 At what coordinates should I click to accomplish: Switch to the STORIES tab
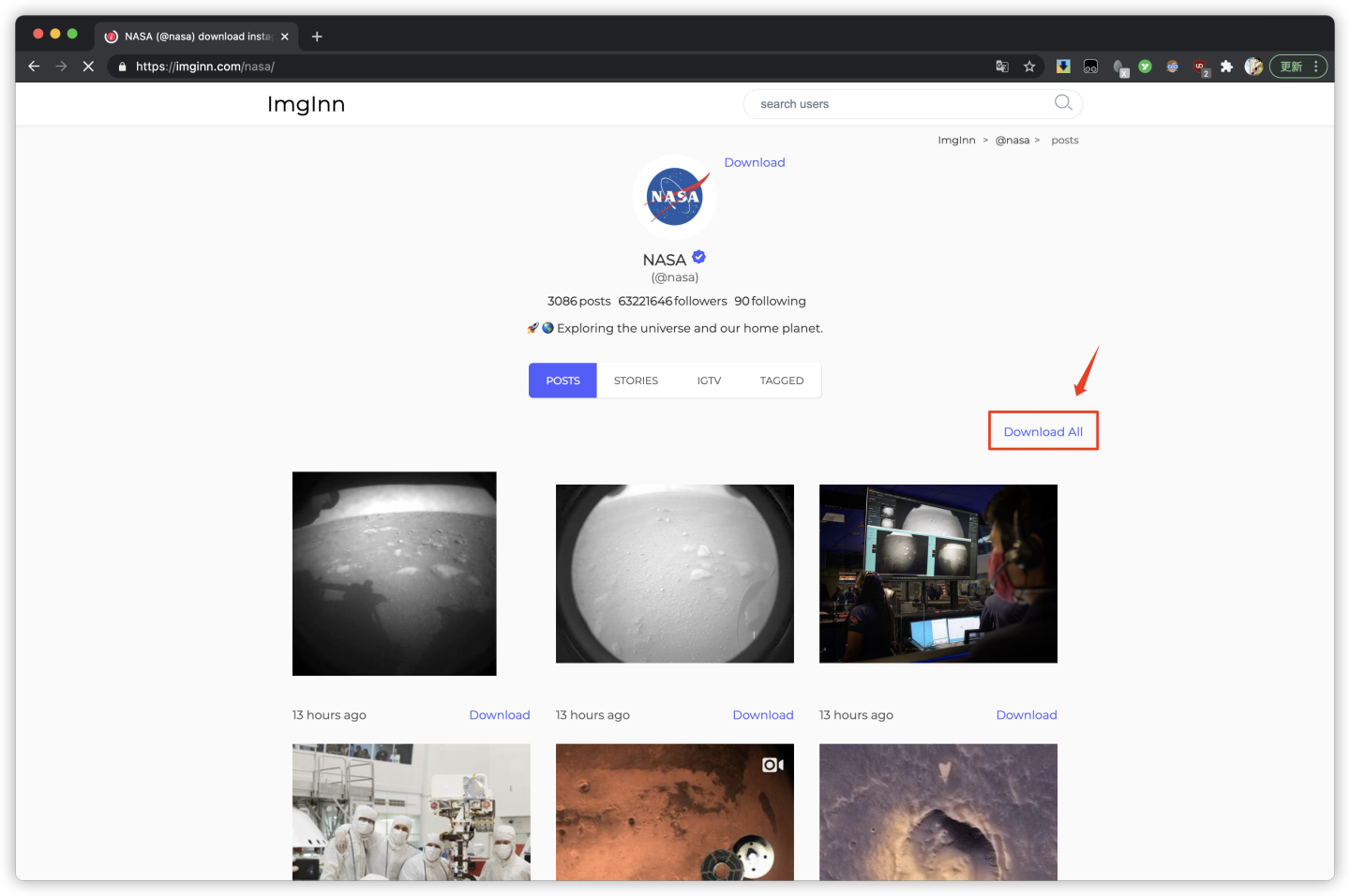[x=636, y=381]
